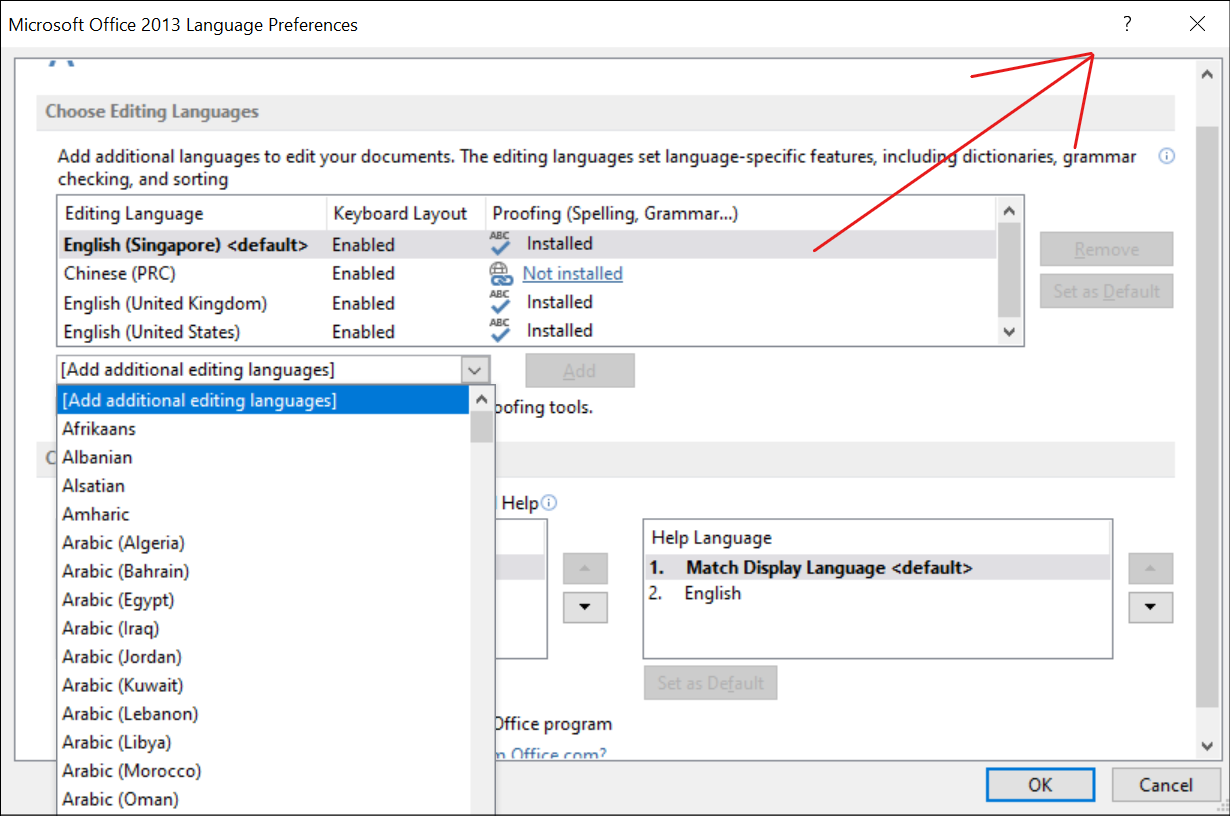Choose Afrikaans from the language list
Image resolution: width=1230 pixels, height=816 pixels.
pos(263,429)
